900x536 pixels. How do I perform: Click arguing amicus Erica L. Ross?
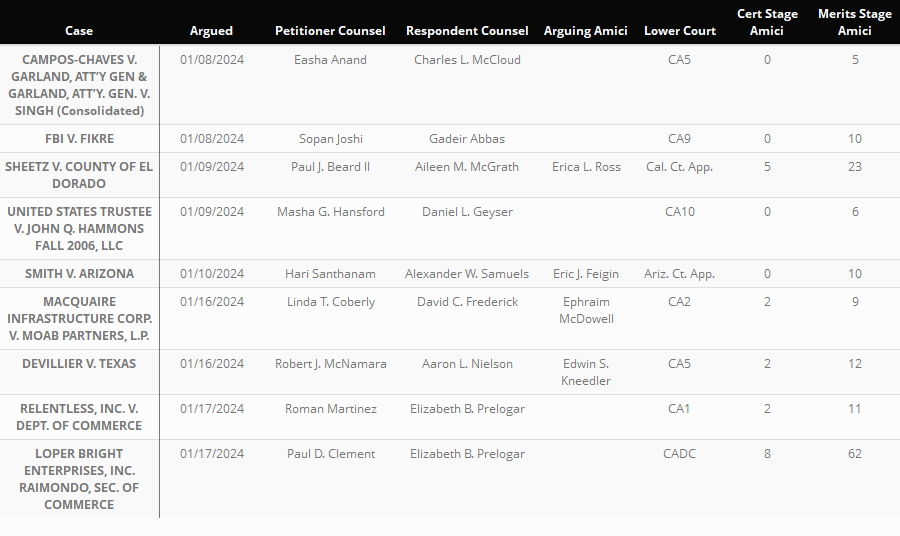(586, 167)
